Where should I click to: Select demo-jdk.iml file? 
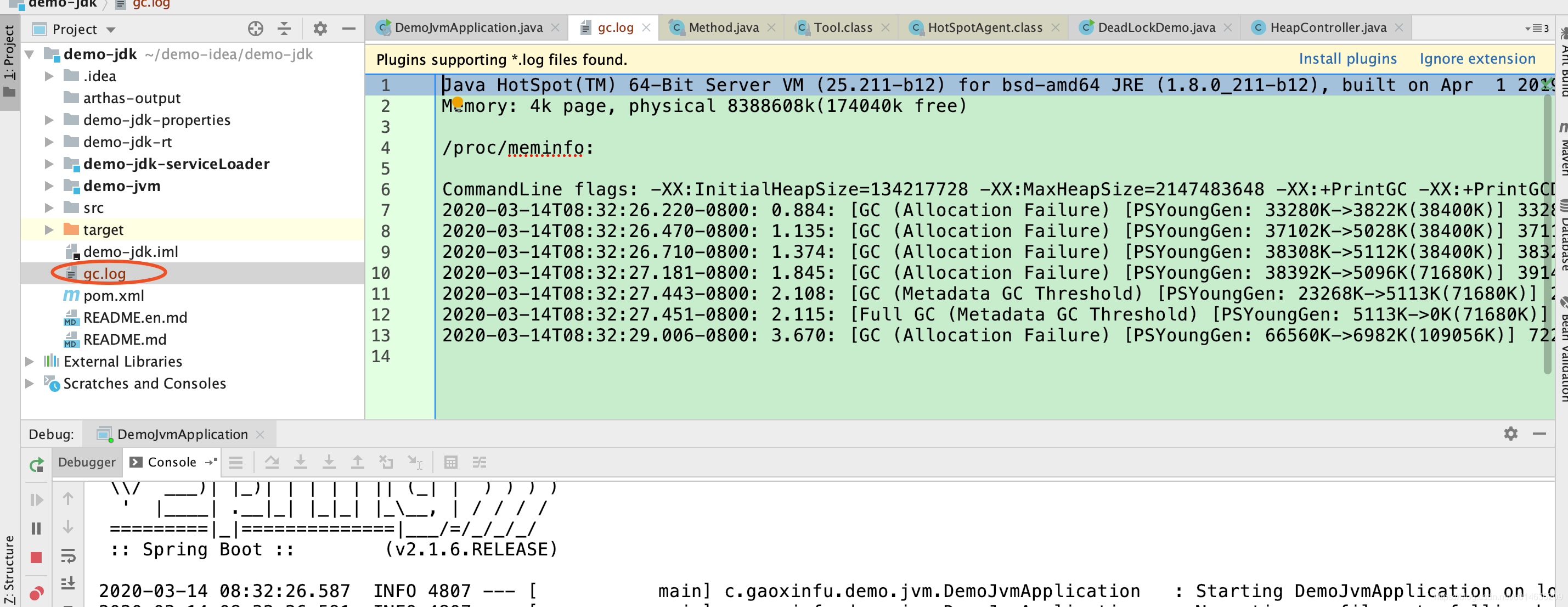(130, 251)
